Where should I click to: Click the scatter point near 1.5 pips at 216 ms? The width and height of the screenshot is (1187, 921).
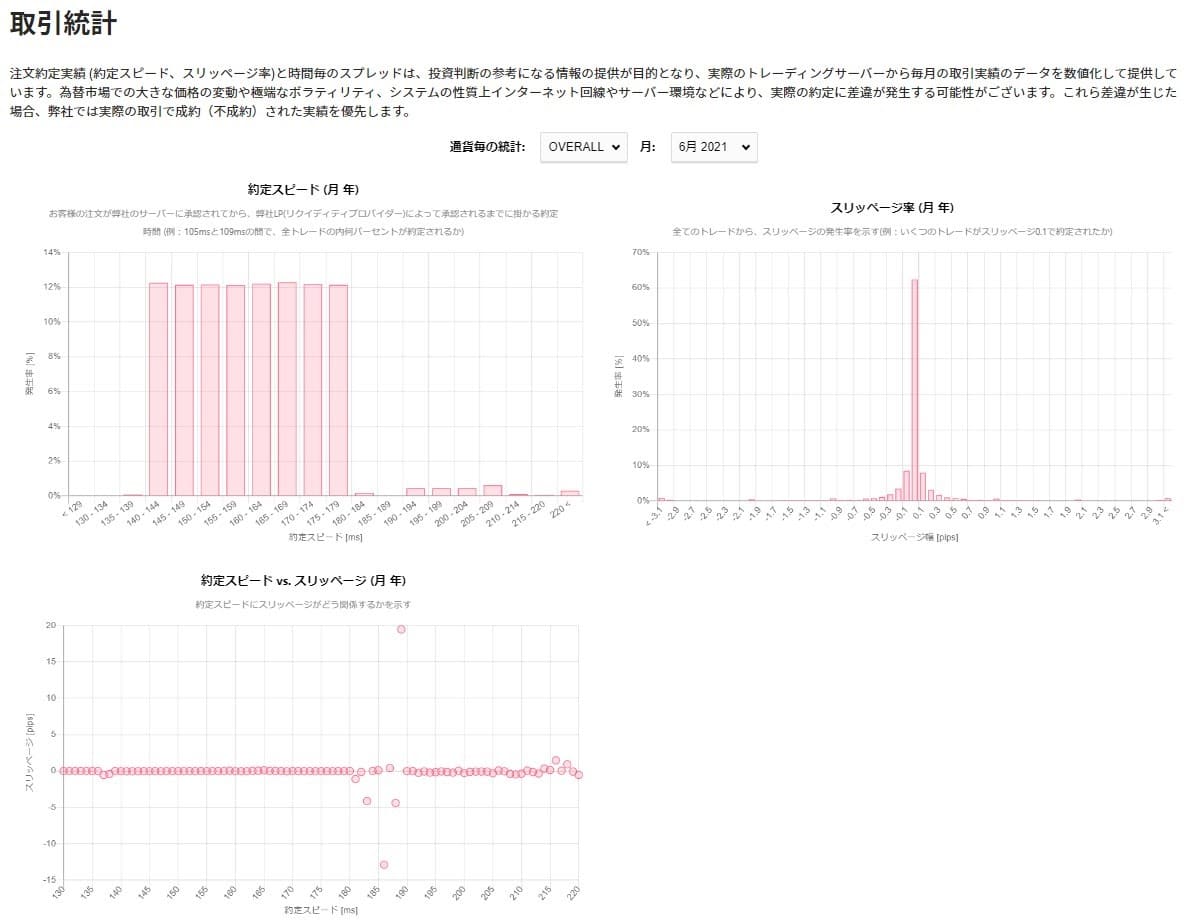coord(556,760)
